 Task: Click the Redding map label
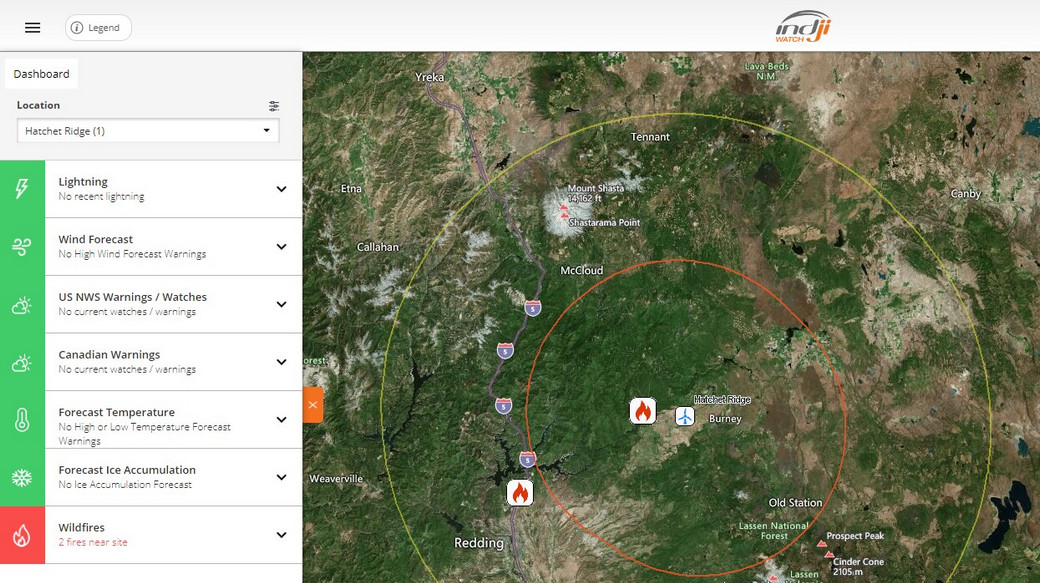point(479,543)
